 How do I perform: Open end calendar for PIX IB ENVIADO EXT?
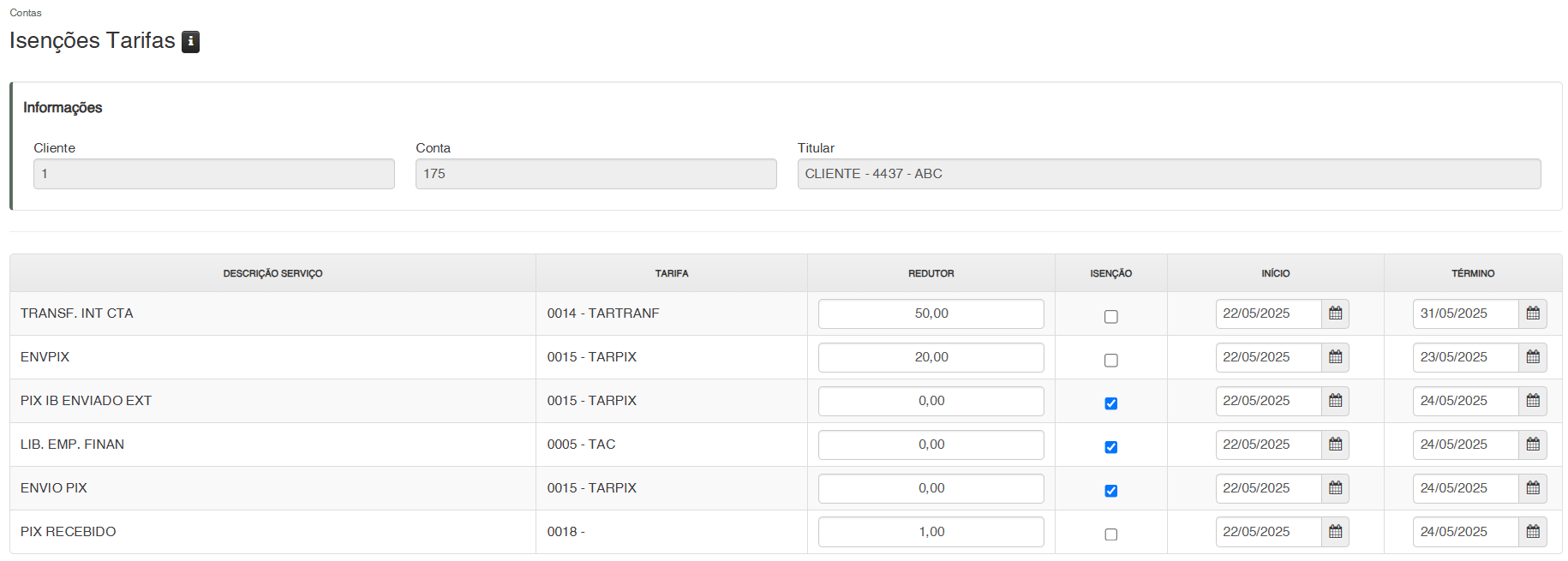(1533, 401)
